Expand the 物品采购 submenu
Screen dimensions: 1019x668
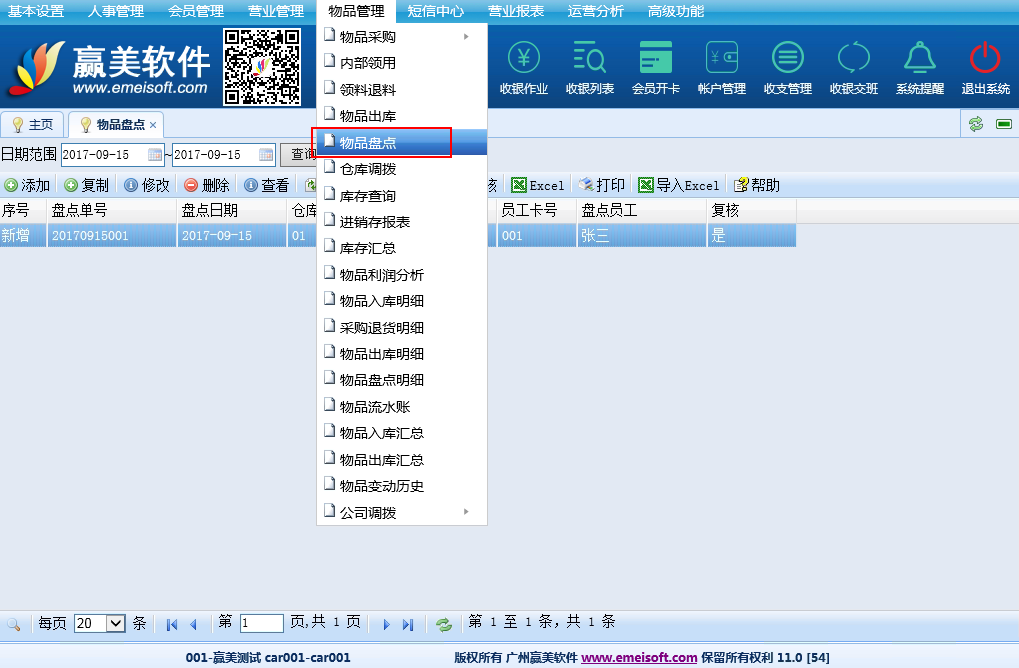coord(400,37)
